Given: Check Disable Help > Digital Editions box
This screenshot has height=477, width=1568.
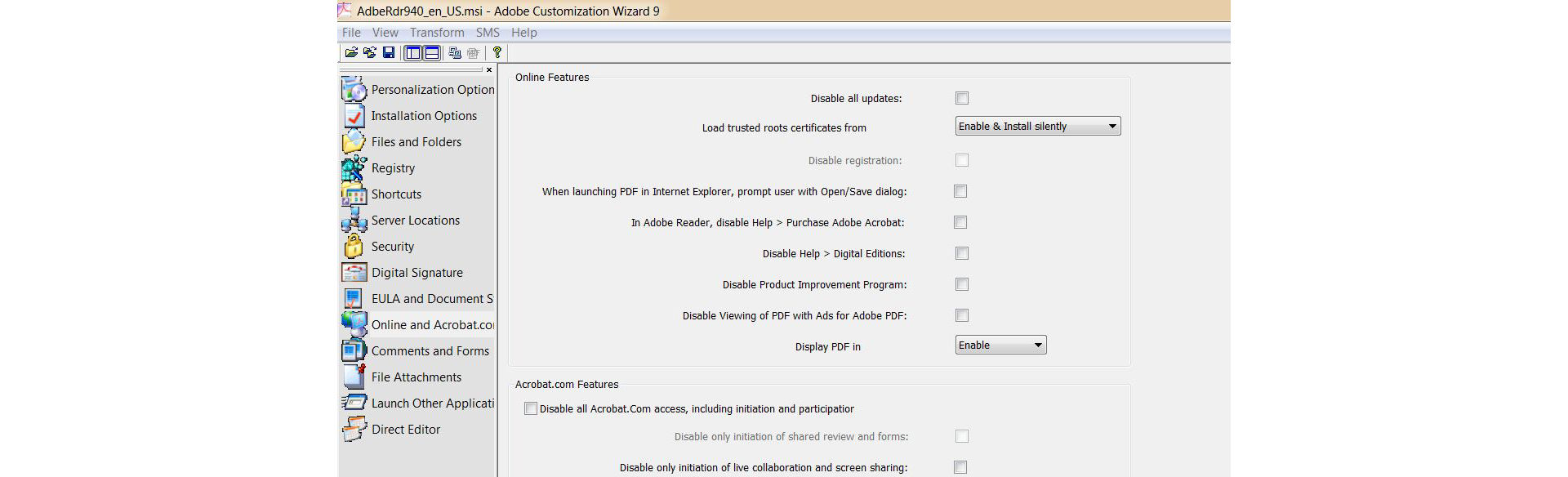Looking at the screenshot, I should tap(962, 253).
